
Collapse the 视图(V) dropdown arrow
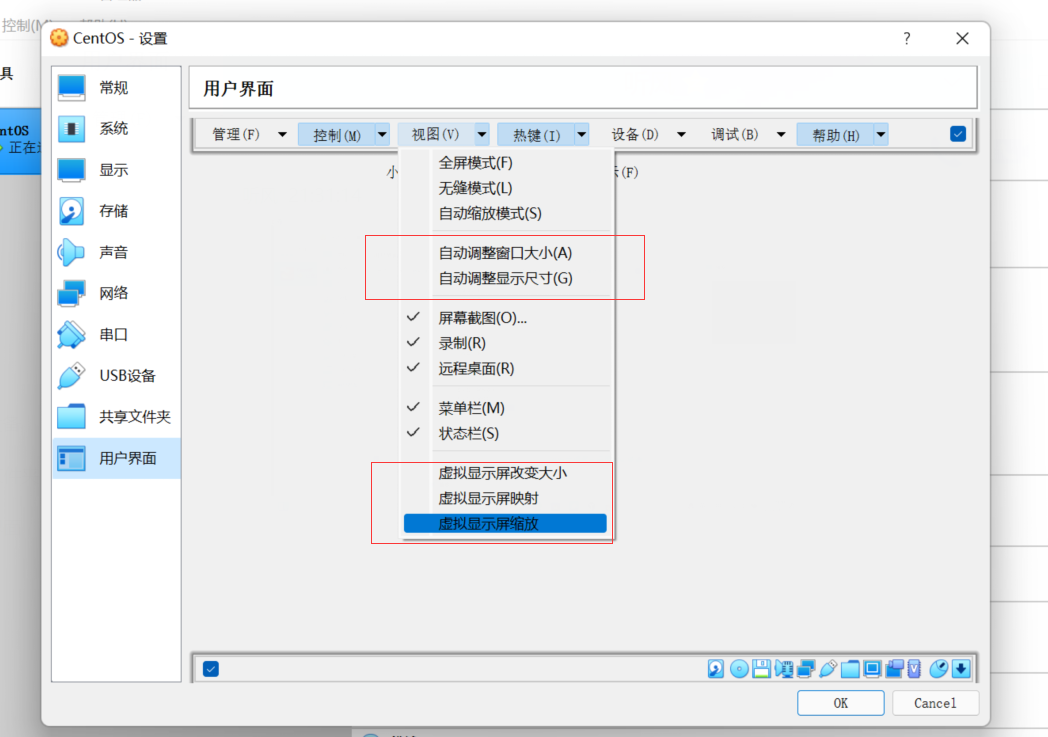point(482,135)
